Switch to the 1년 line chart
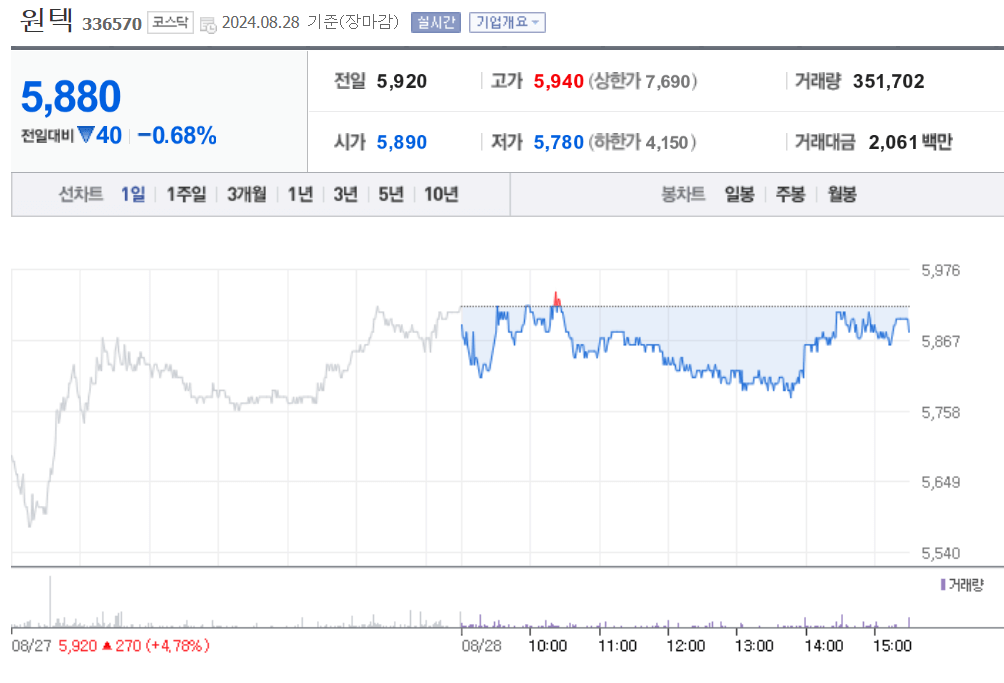1004x683 pixels. 300,194
